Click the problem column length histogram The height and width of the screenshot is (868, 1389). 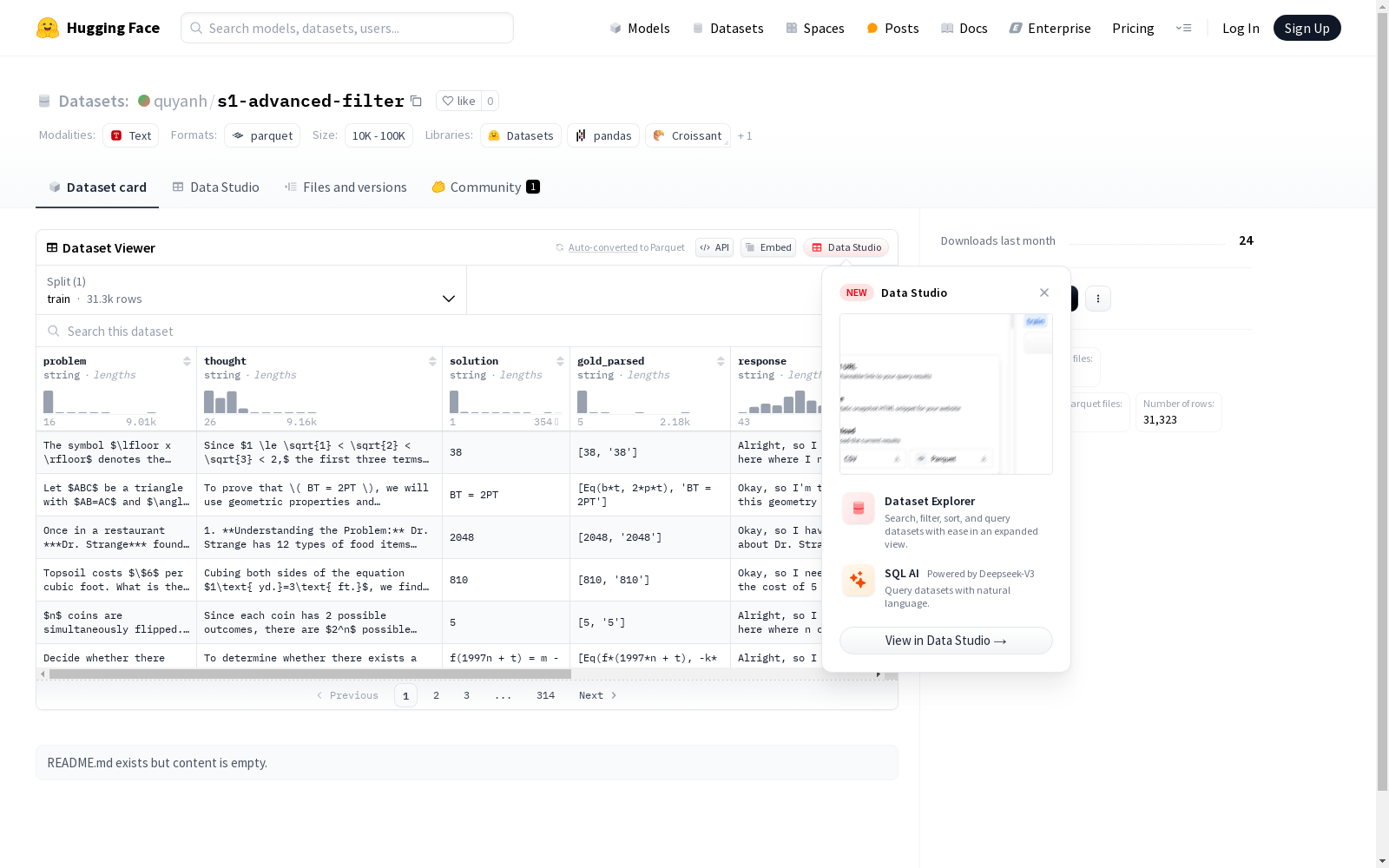pos(100,402)
